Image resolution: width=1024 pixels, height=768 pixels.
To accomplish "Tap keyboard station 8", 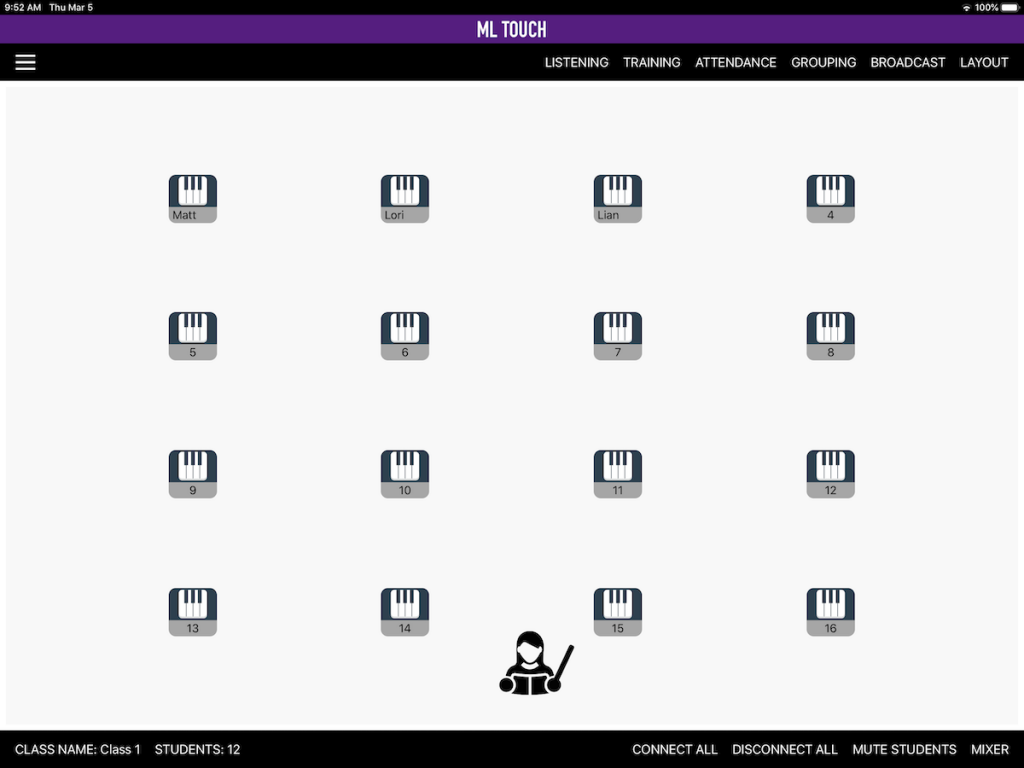I will click(x=831, y=336).
